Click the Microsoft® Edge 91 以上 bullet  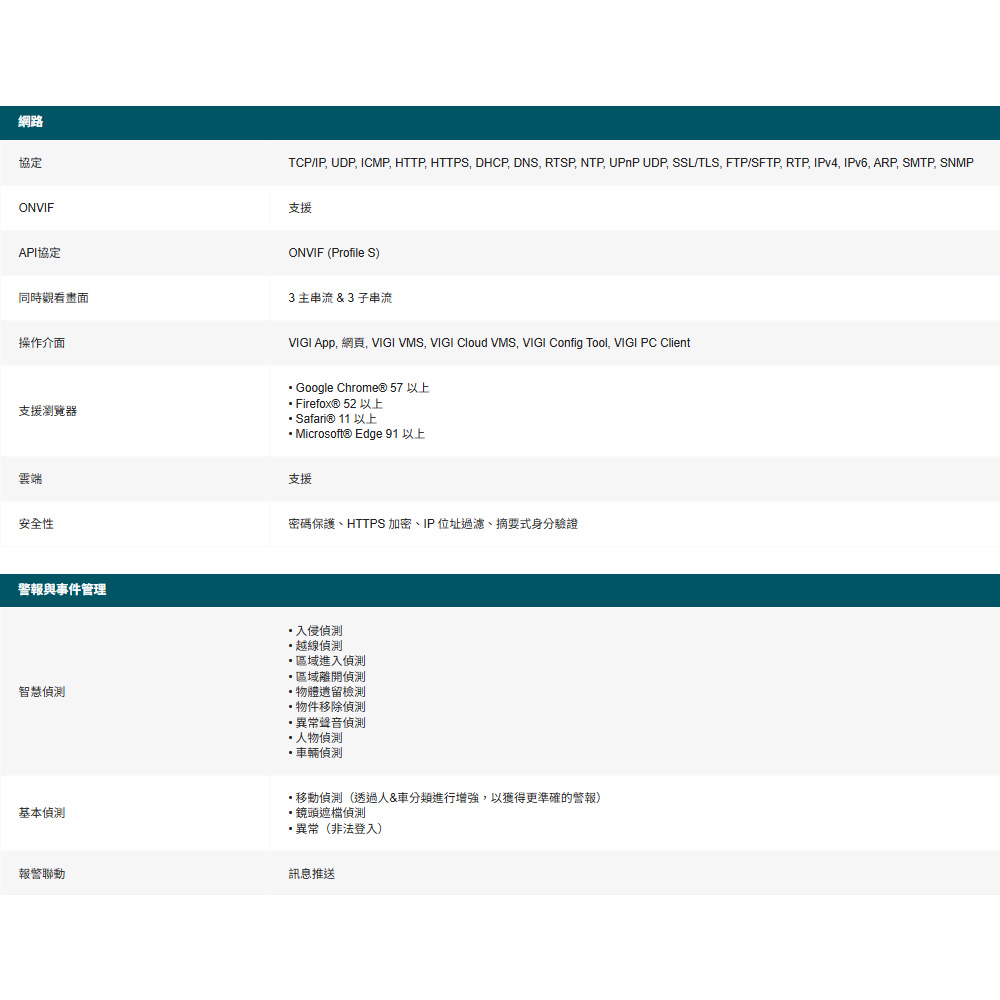[360, 434]
